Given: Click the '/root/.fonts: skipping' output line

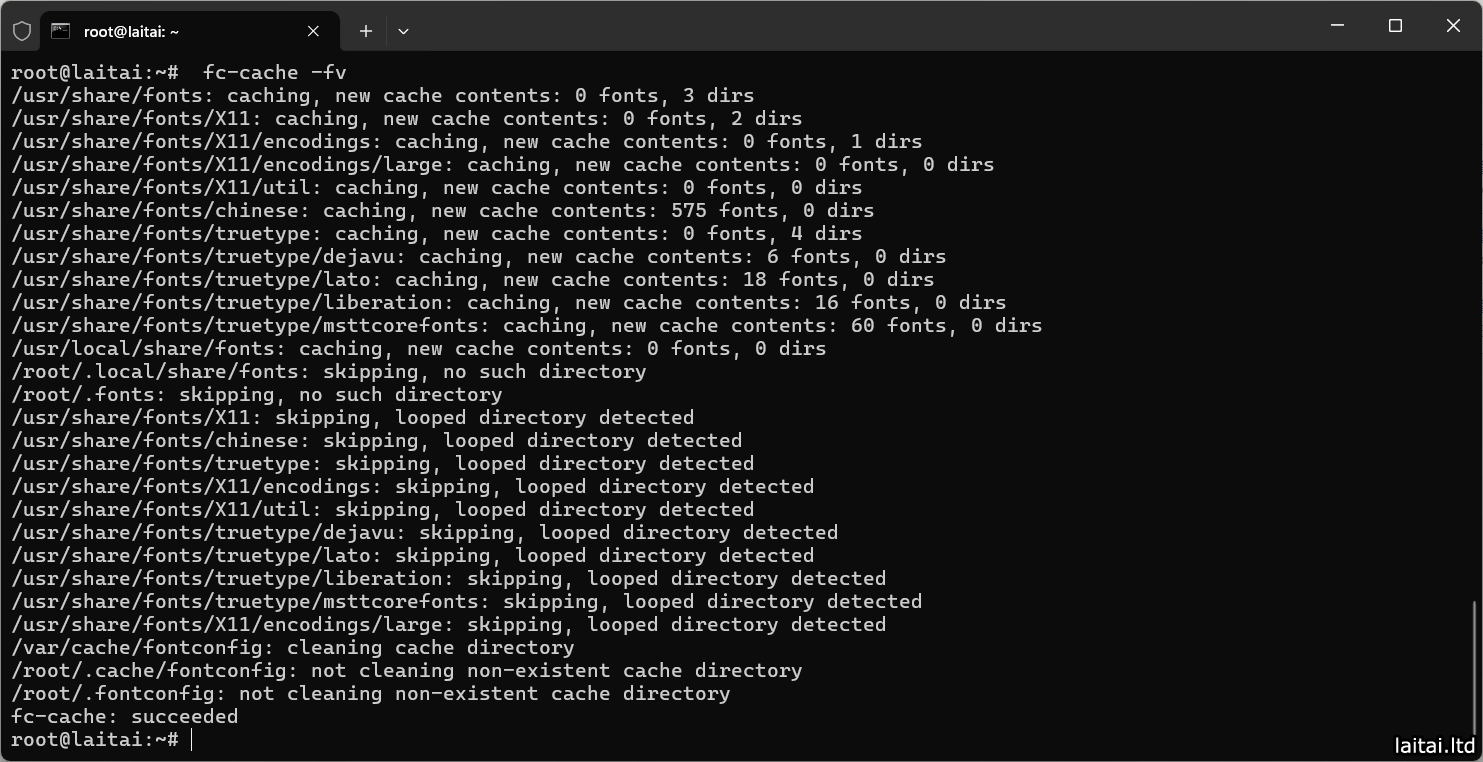Looking at the screenshot, I should pos(256,395).
